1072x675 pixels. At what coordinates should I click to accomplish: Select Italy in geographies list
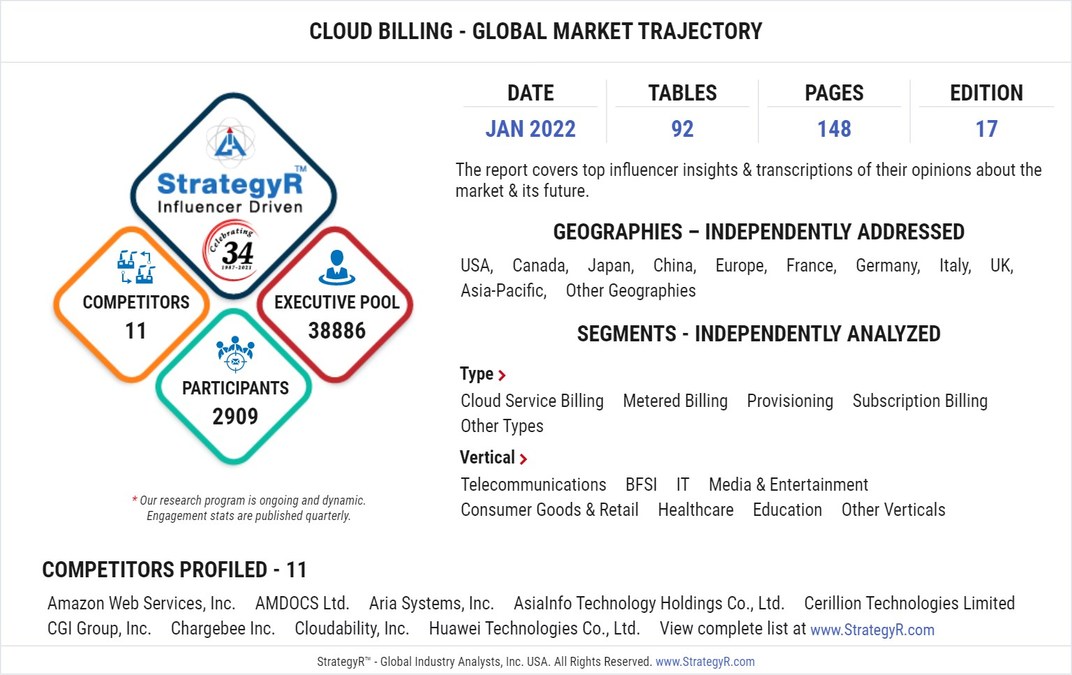tap(955, 265)
